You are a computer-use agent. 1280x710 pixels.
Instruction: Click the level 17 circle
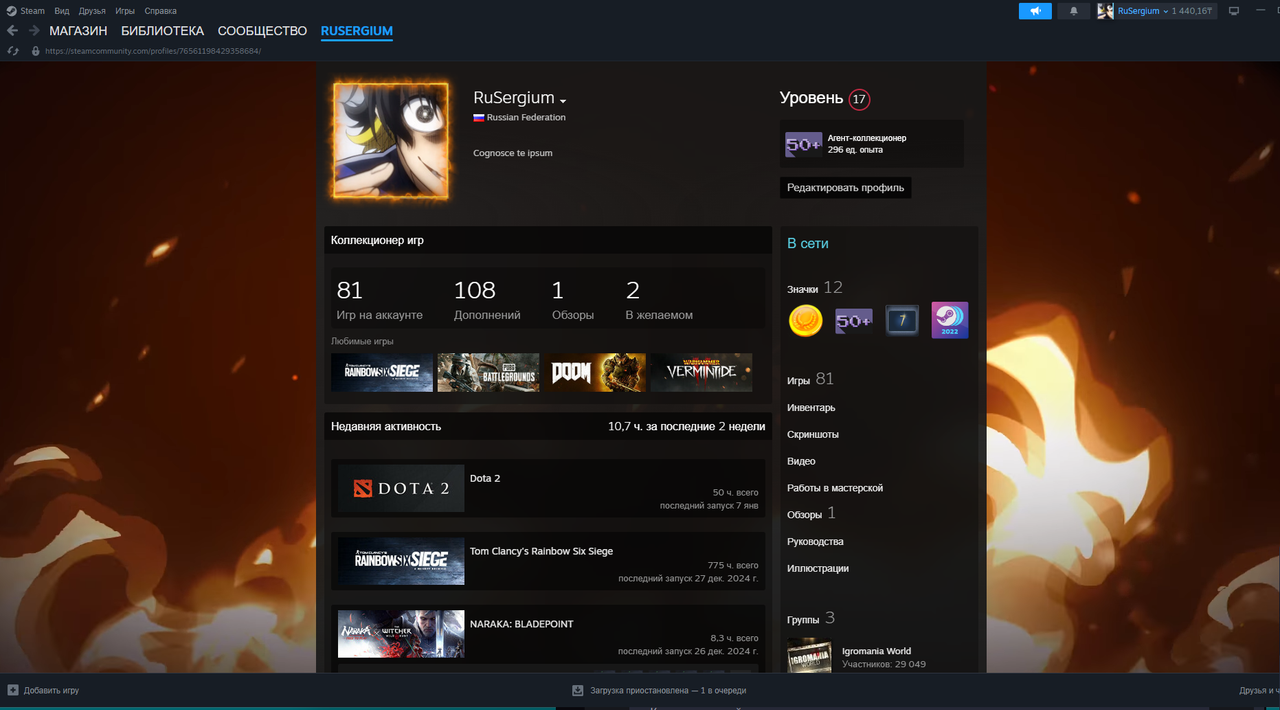coord(859,99)
